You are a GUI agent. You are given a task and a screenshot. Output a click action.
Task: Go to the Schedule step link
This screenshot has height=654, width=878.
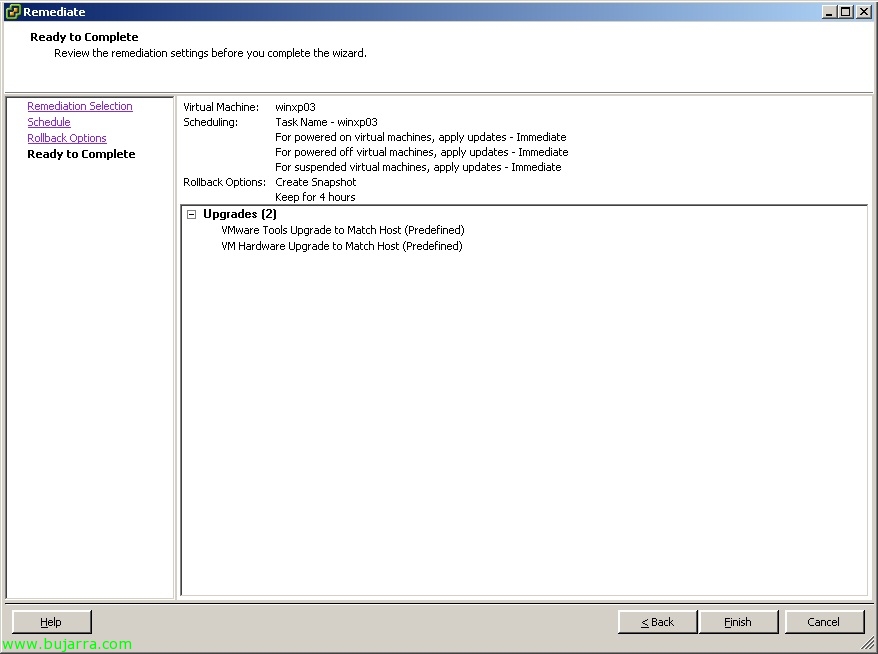[49, 122]
